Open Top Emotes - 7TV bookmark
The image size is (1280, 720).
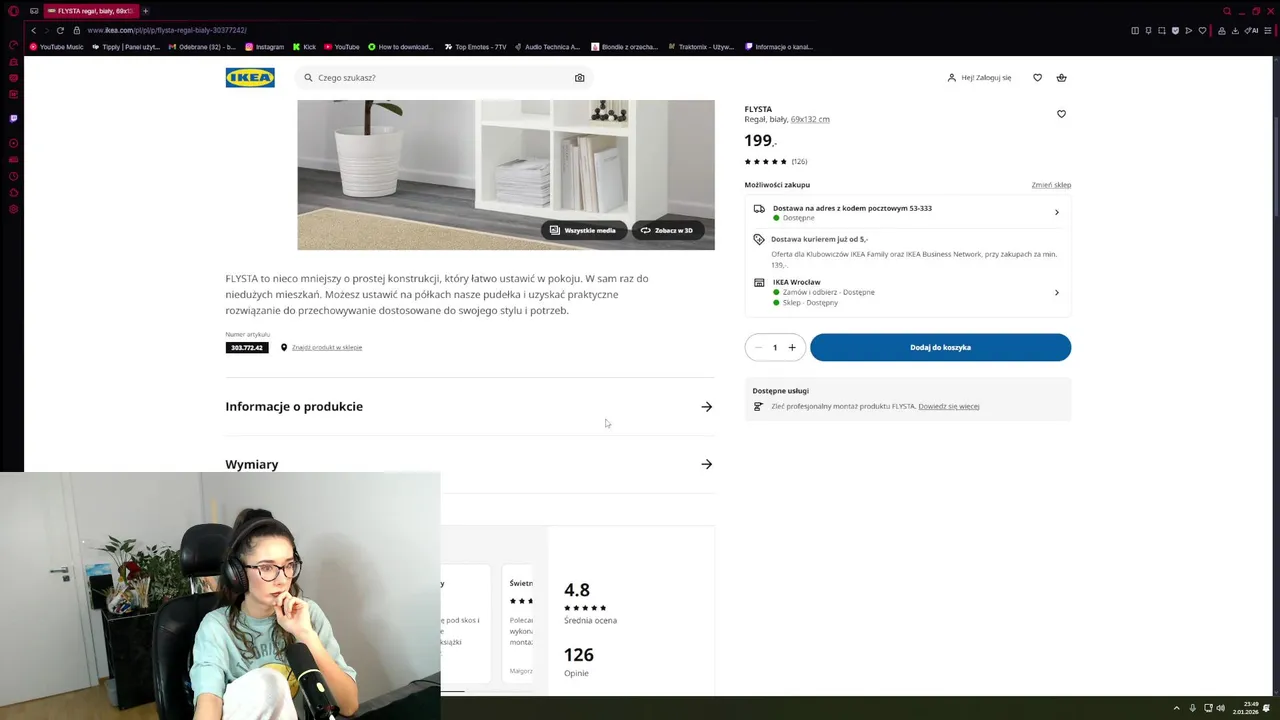(x=475, y=47)
